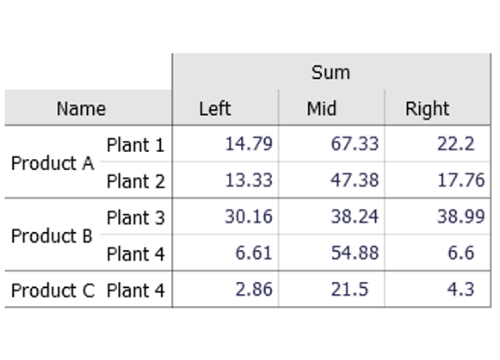This screenshot has height=360, width=500.
Task: Select the Sum column group header
Action: pyautogui.click(x=331, y=72)
